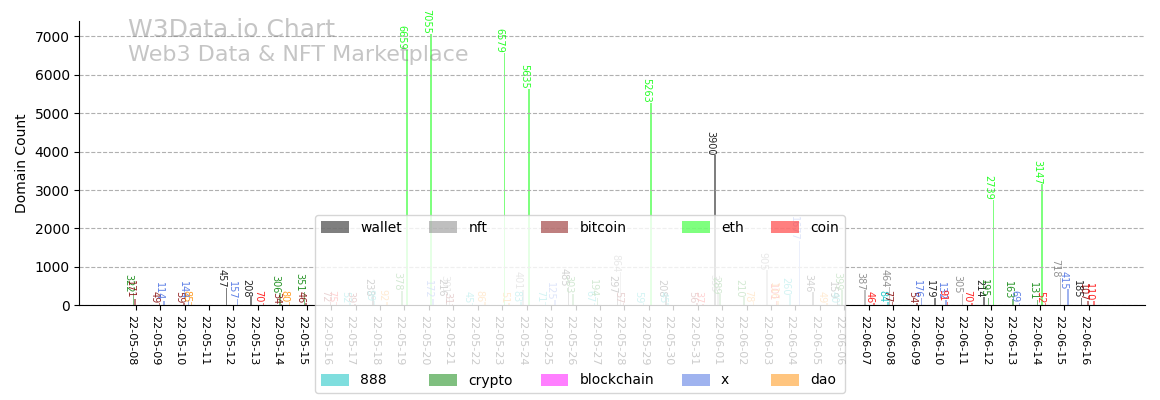1160x400 pixels.
Task: Click the coin legend red swatch
Action: 785,228
